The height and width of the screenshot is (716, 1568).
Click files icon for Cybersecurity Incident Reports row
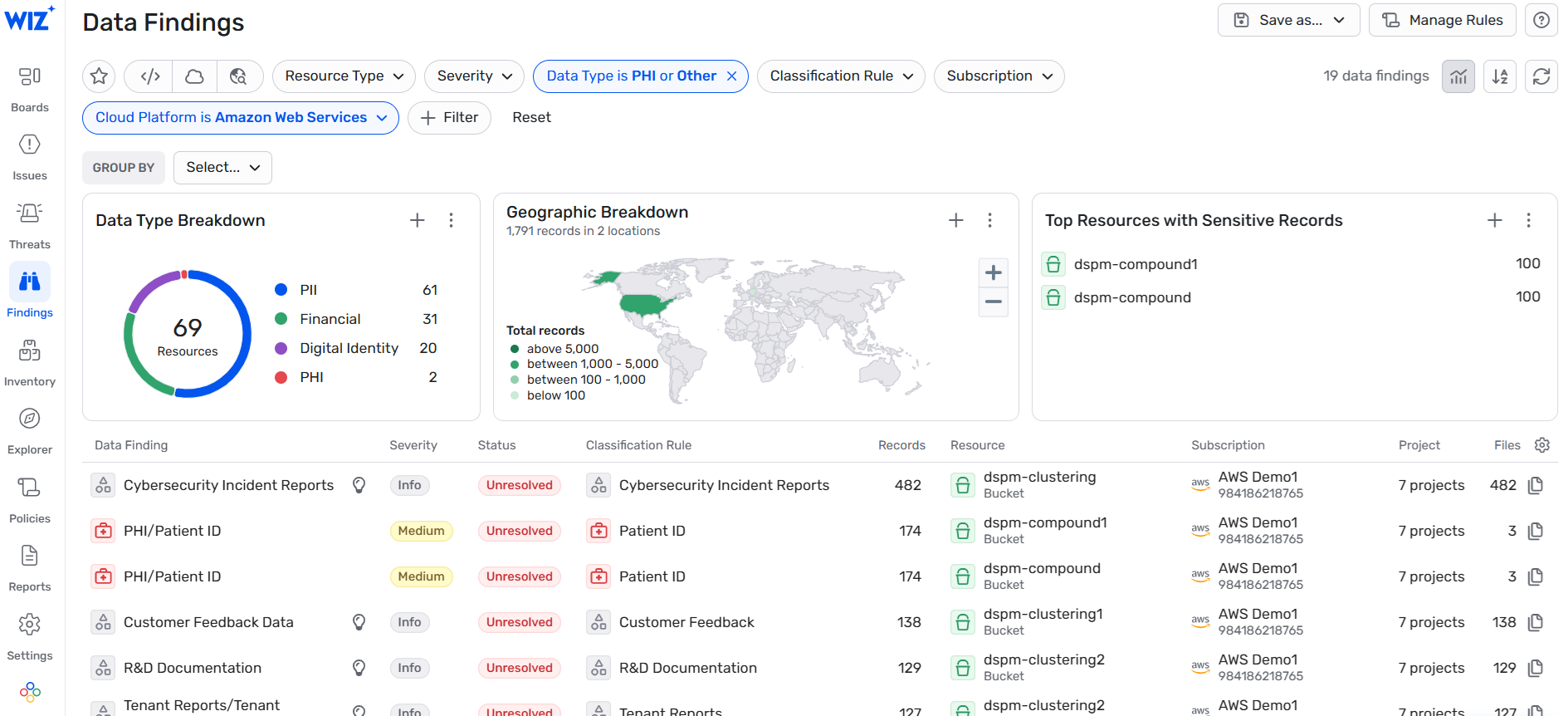click(1535, 485)
